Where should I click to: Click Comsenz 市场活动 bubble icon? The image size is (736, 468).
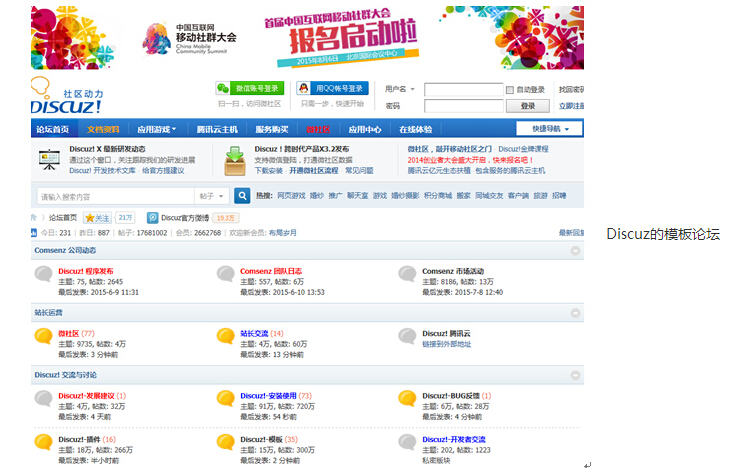[407, 274]
